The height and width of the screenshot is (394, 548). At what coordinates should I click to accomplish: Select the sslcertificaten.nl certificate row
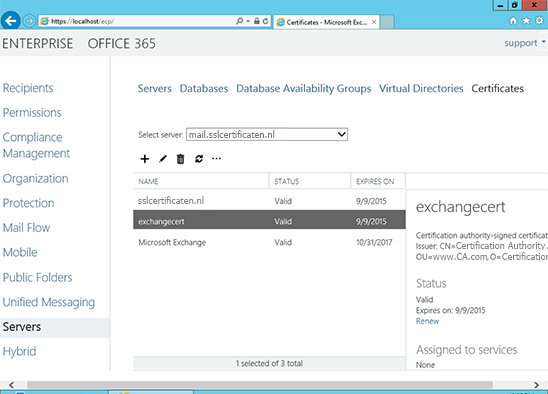pos(269,201)
